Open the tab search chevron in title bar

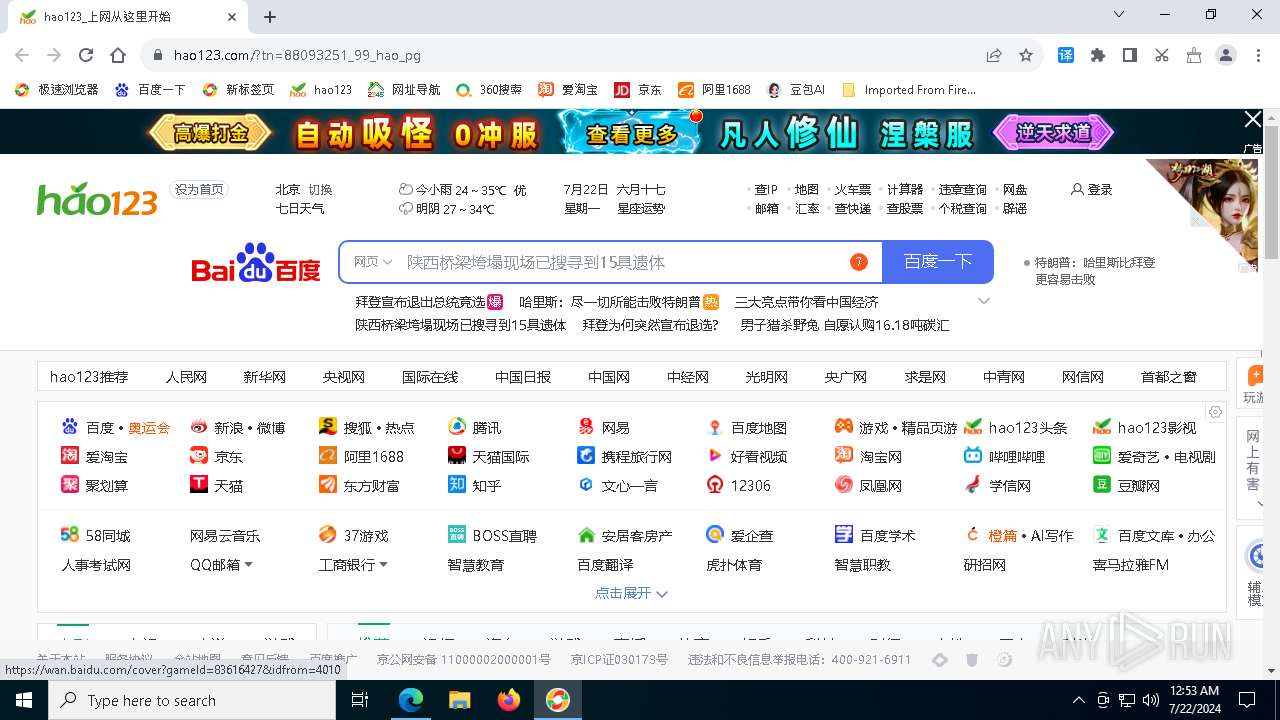click(x=1118, y=15)
